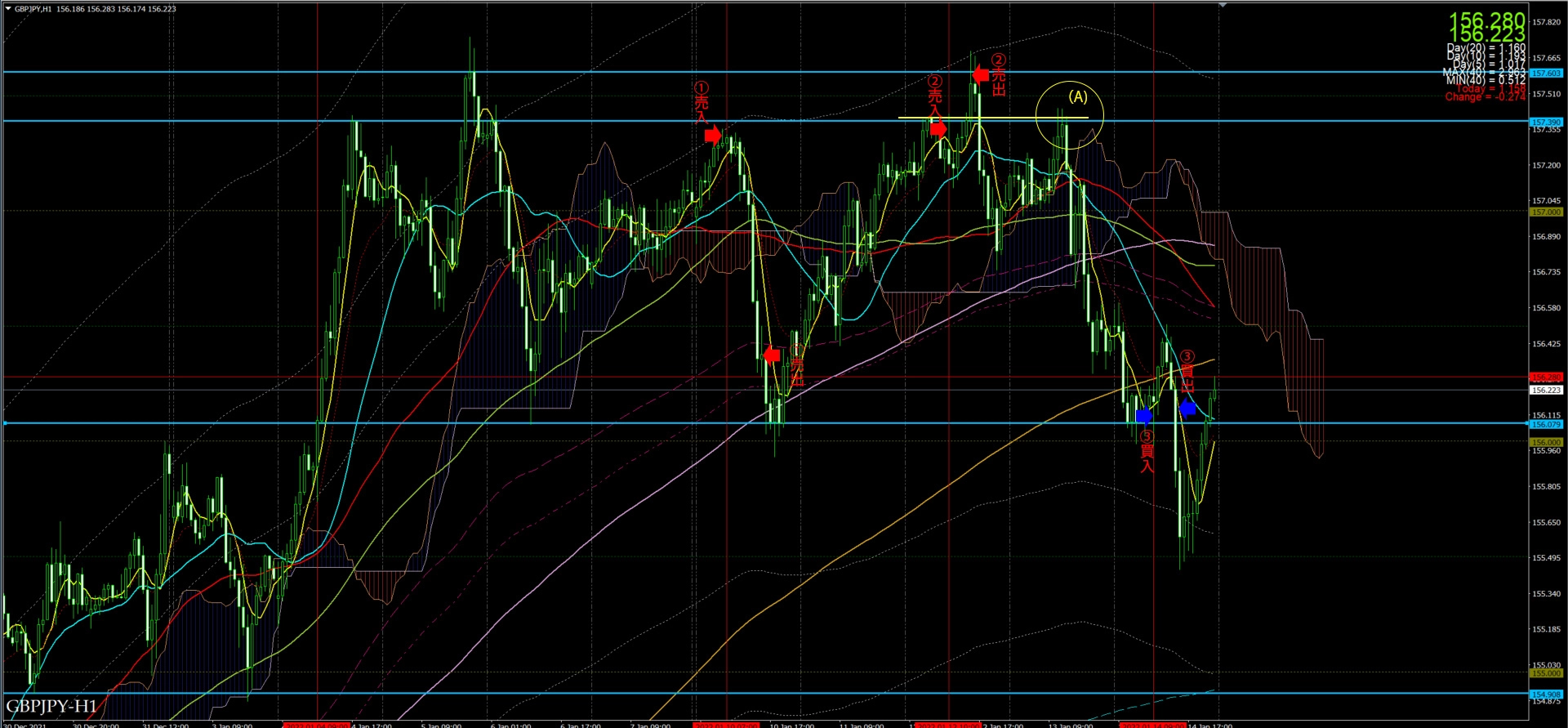Select the blue 157.390 price level tag
This screenshot has height=728, width=1568.
tap(1546, 122)
